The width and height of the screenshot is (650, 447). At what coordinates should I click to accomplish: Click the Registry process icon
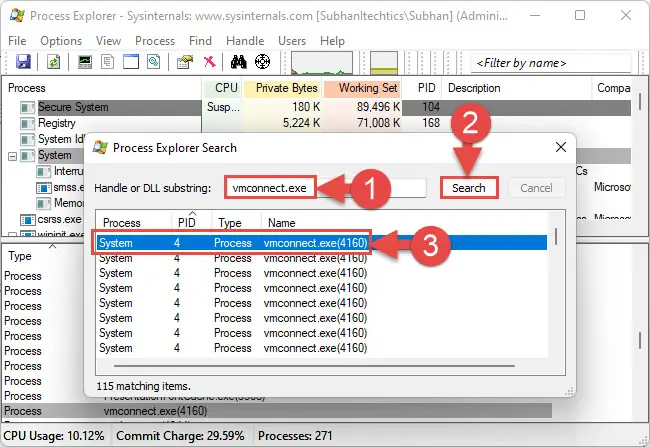click(x=27, y=124)
